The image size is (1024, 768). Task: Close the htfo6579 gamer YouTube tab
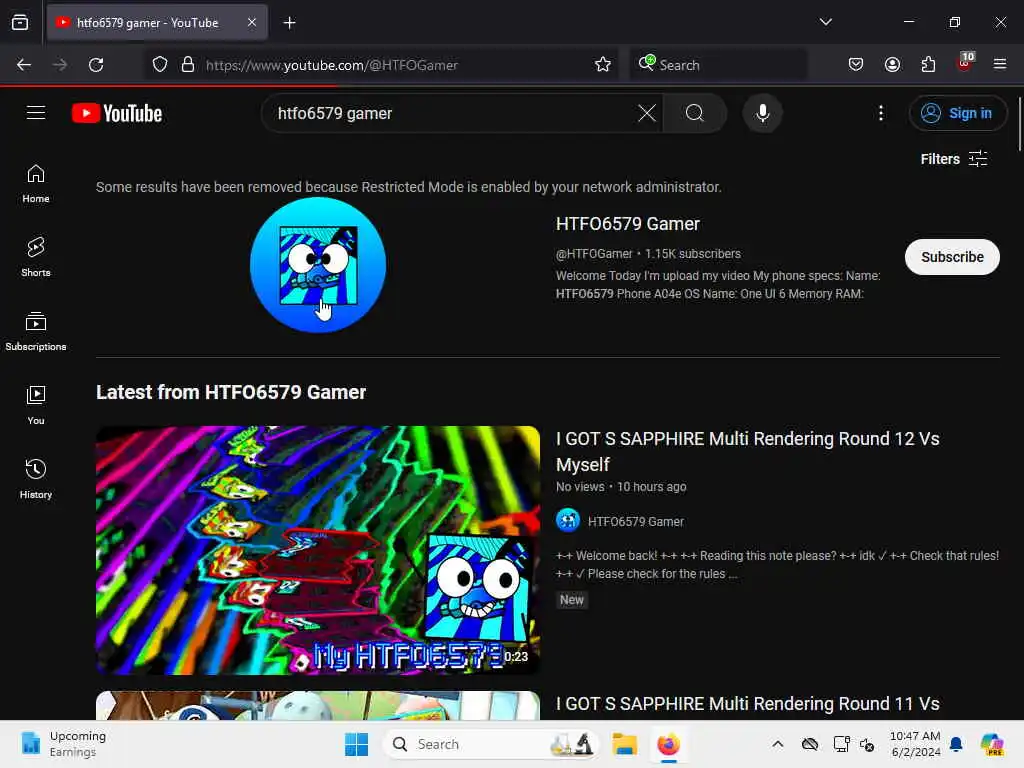click(252, 22)
